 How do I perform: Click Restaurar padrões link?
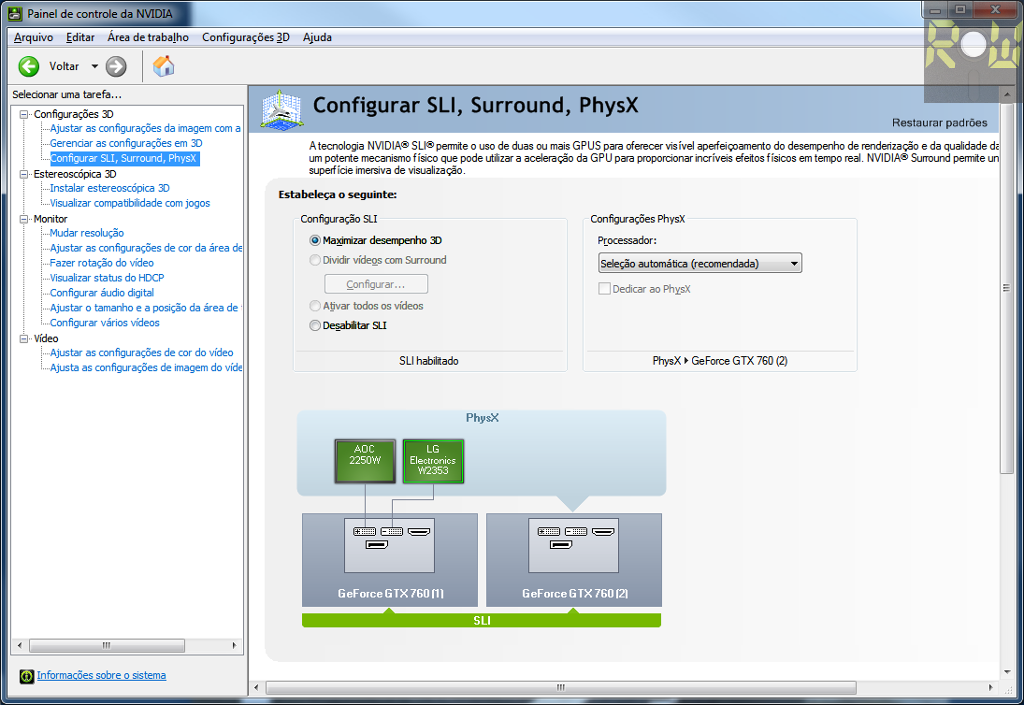(x=940, y=123)
